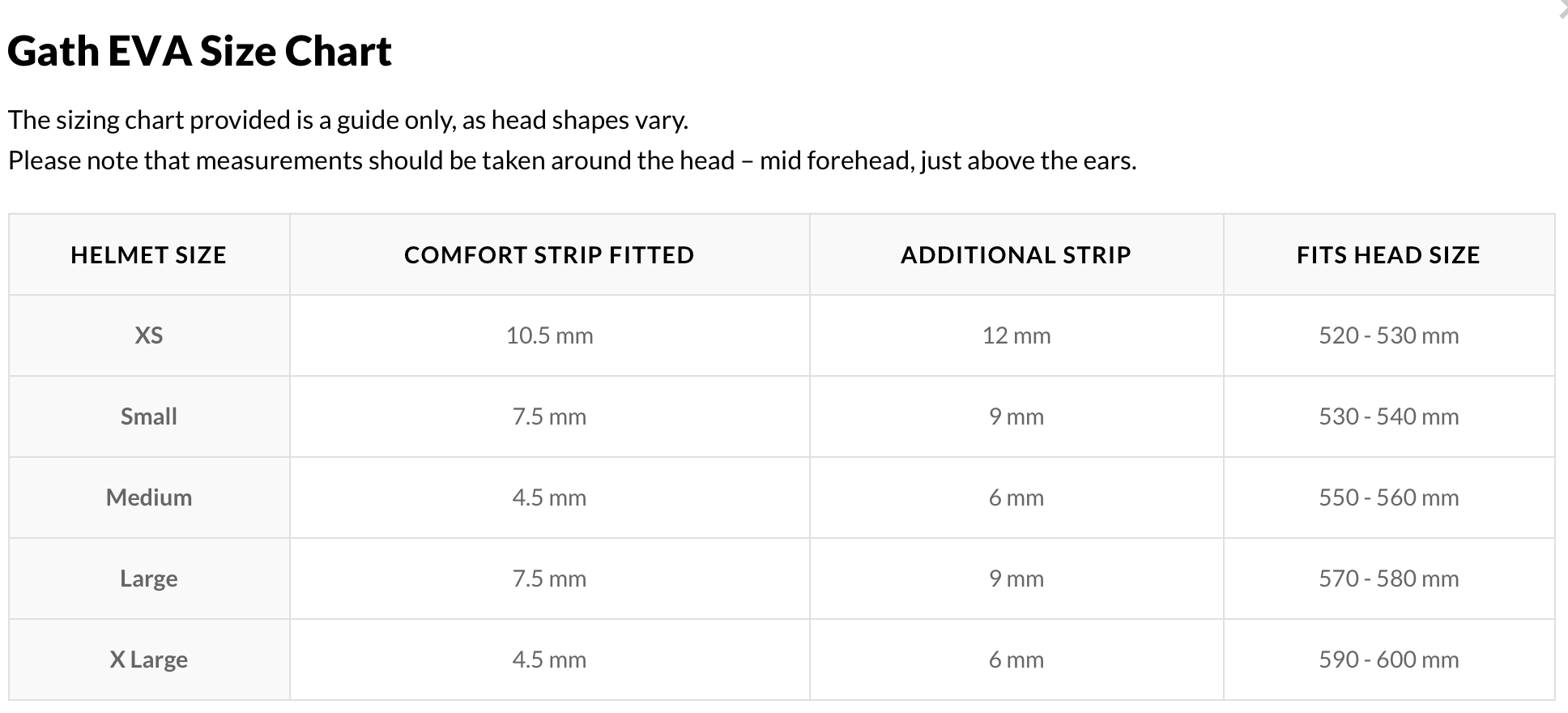Viewport: 1568px width, 713px height.
Task: Click the head measurement instruction note
Action: coord(572,160)
